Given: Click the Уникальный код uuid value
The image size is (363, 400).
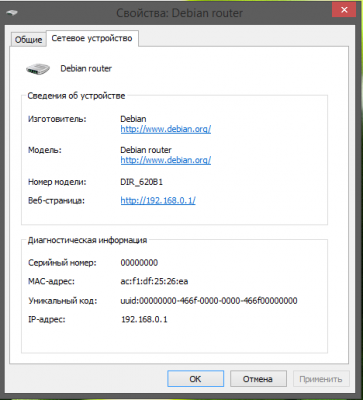Looking at the screenshot, I should coord(209,301).
